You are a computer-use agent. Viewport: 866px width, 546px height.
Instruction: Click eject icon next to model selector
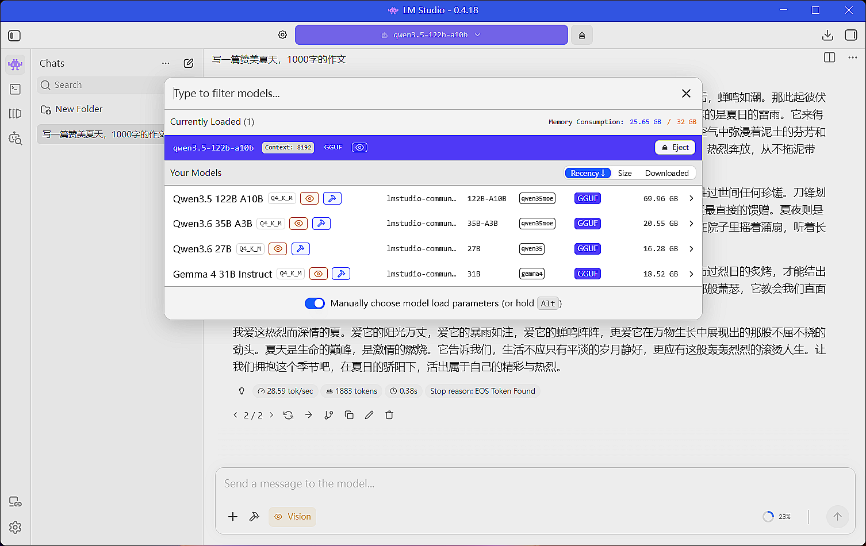(x=582, y=35)
